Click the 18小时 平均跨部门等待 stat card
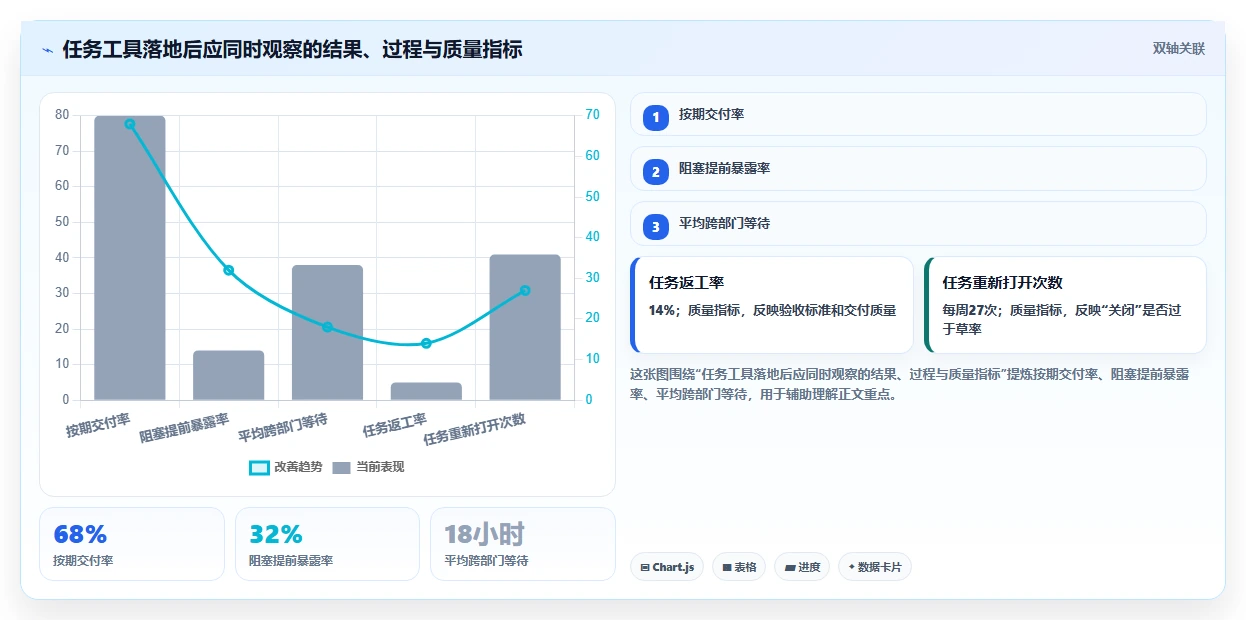This screenshot has width=1246, height=620. [522, 544]
